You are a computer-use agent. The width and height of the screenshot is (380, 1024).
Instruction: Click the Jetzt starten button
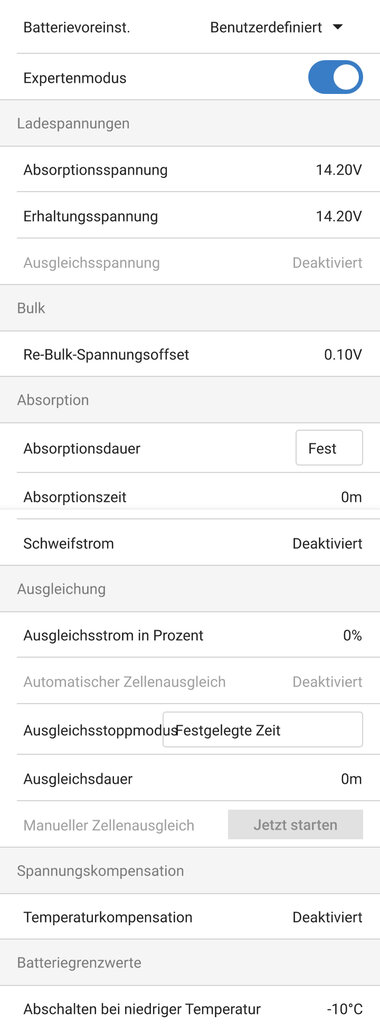pos(295,824)
